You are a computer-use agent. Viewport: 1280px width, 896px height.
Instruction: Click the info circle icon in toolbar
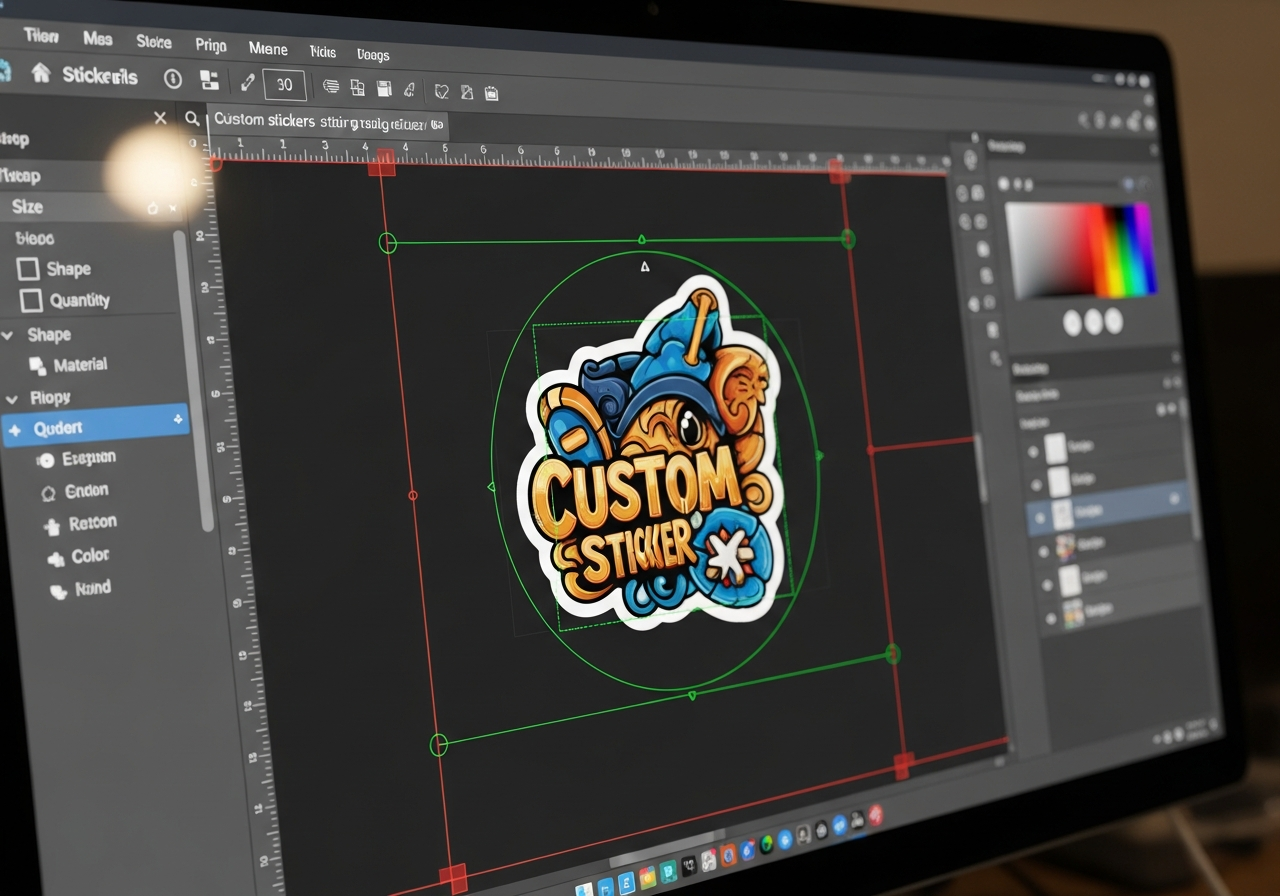click(x=173, y=79)
